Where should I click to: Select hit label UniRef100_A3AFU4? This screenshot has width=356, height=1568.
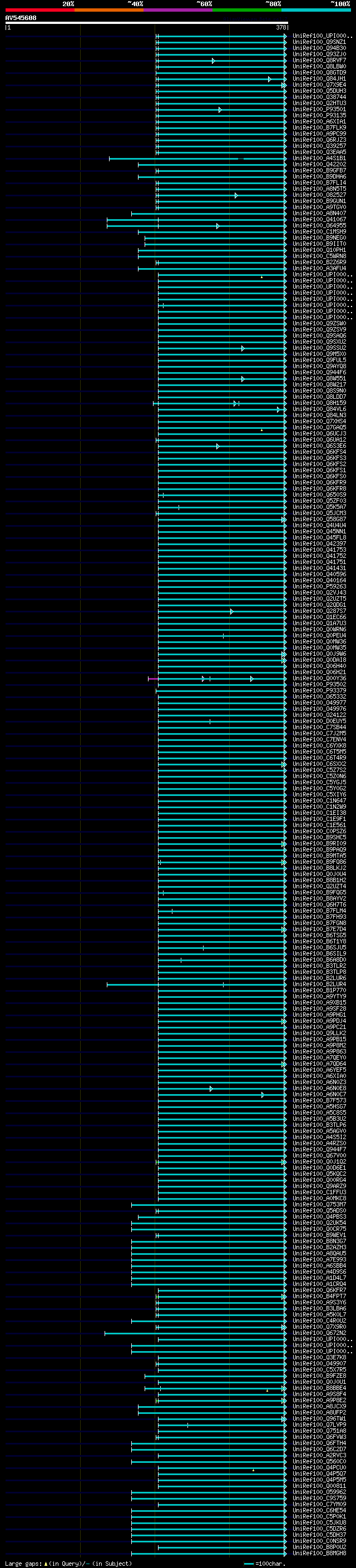(x=319, y=269)
